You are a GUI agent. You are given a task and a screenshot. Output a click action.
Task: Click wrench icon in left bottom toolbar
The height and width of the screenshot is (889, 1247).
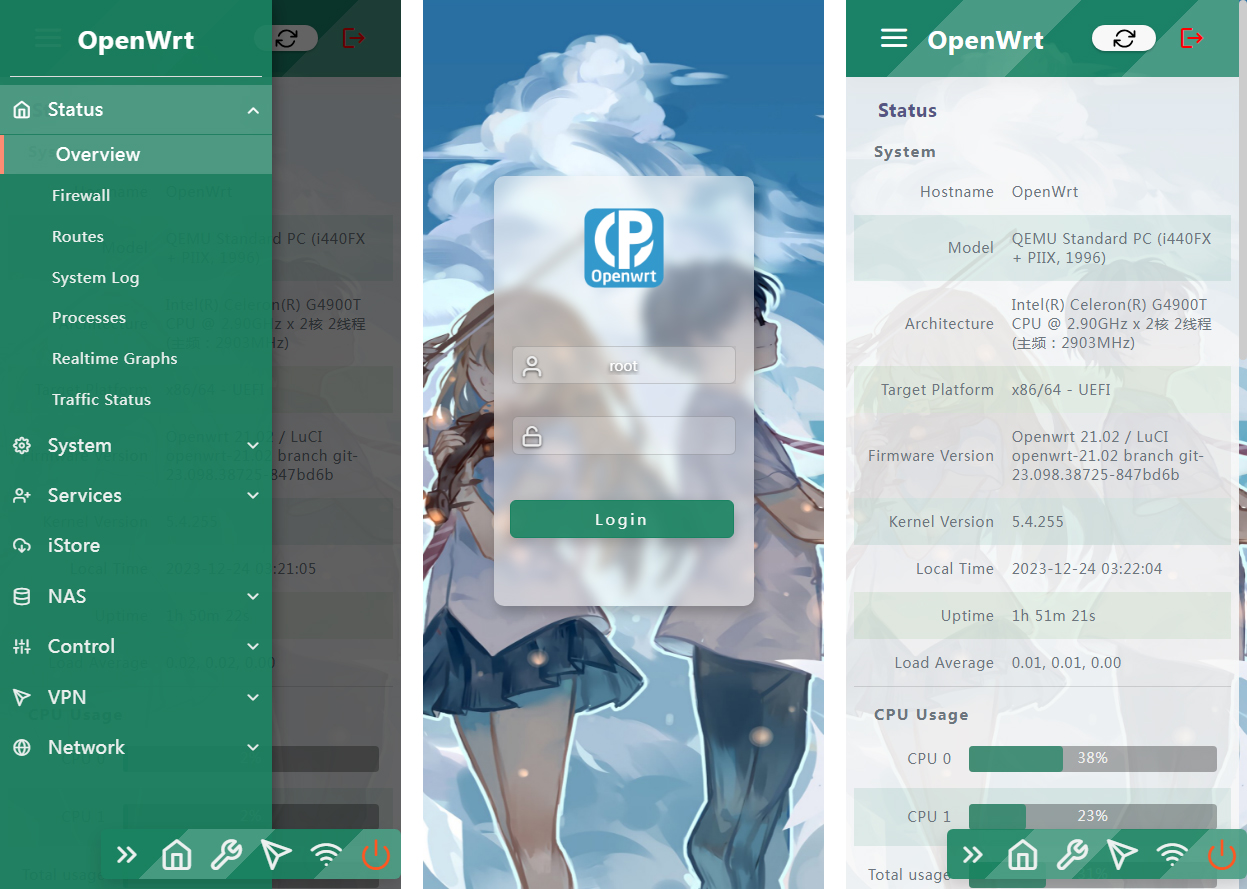coord(226,855)
